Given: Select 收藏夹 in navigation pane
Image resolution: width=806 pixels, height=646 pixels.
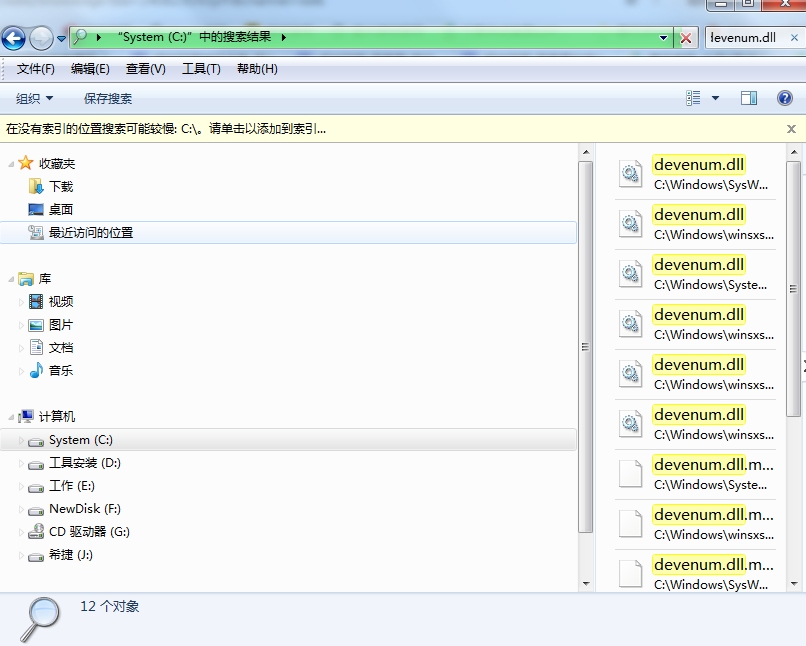Looking at the screenshot, I should click(57, 164).
